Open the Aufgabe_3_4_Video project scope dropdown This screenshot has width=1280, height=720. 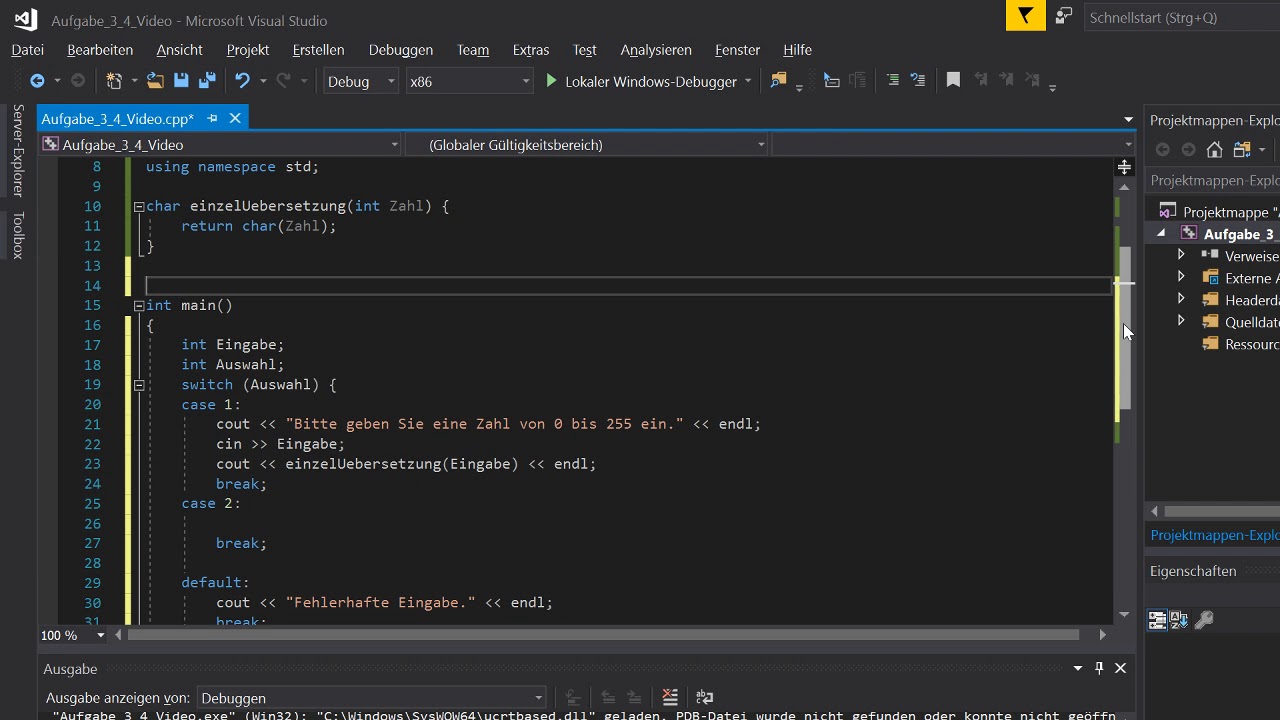pos(394,145)
